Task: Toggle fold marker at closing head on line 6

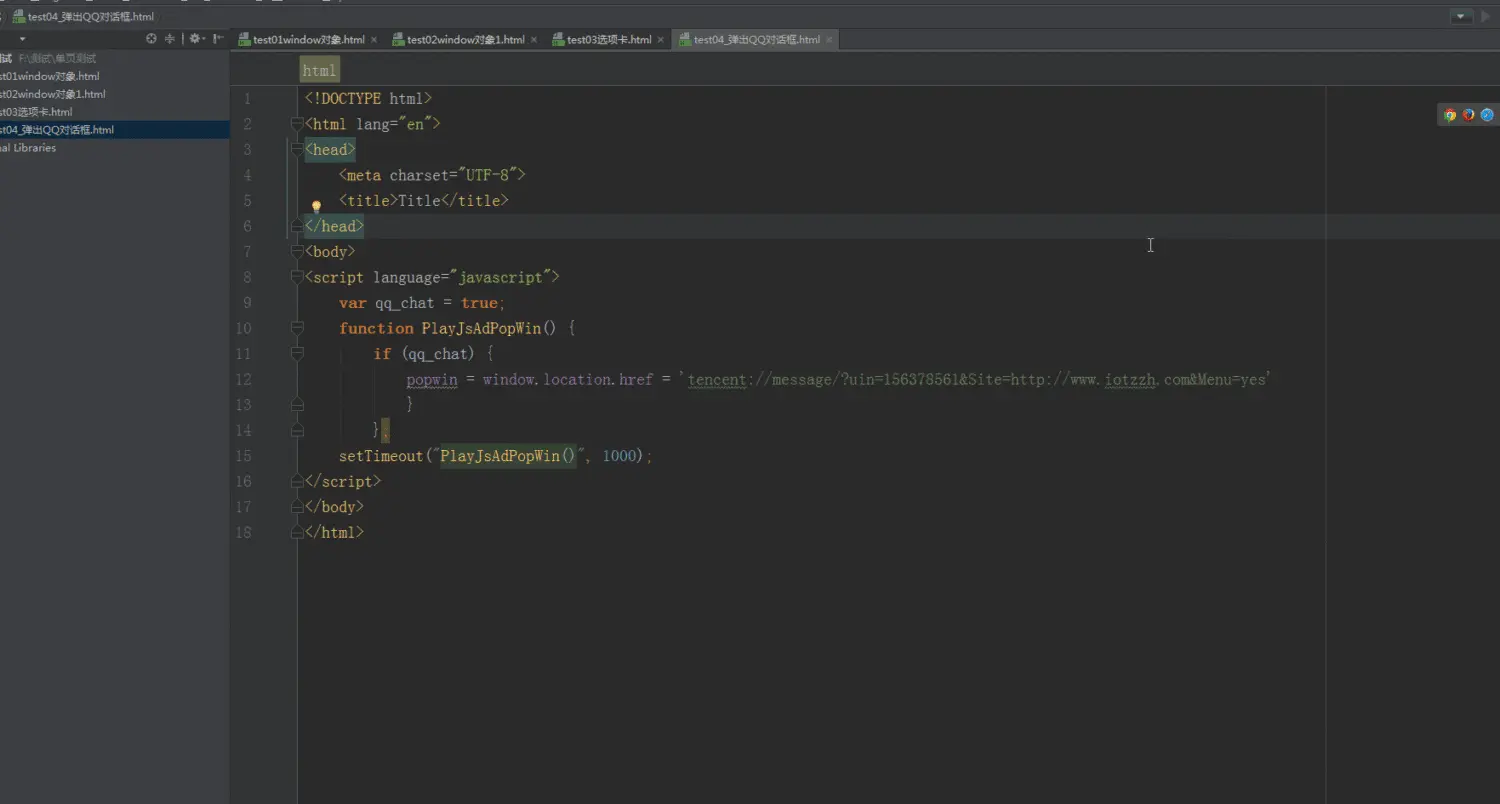Action: [x=297, y=226]
